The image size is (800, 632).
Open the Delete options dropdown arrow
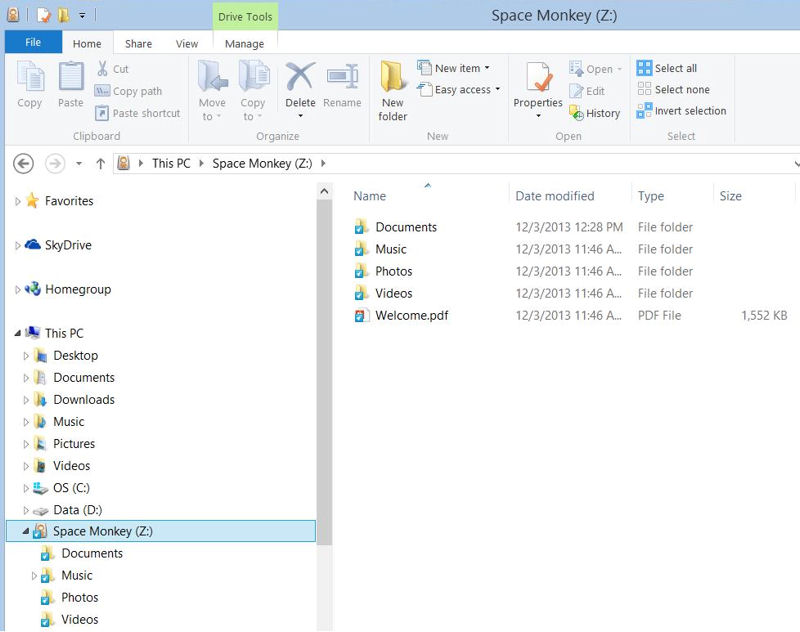pos(301,116)
